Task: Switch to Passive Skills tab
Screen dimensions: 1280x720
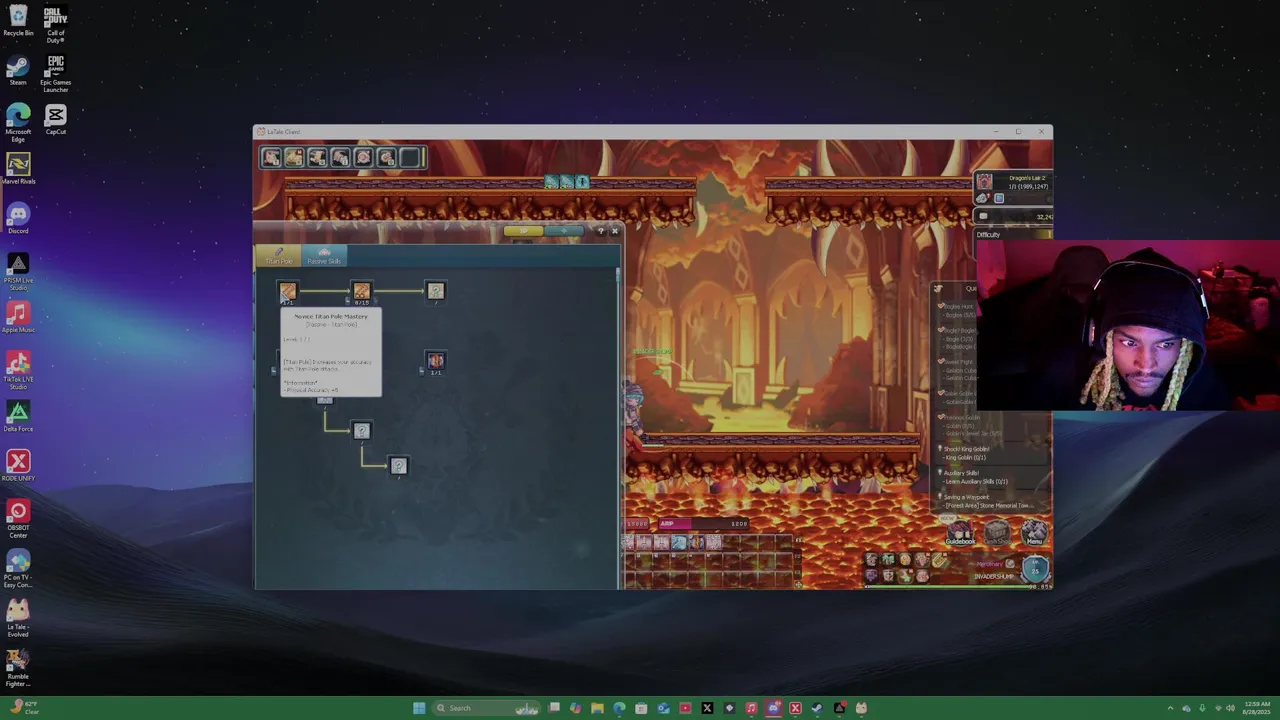Action: [x=324, y=257]
